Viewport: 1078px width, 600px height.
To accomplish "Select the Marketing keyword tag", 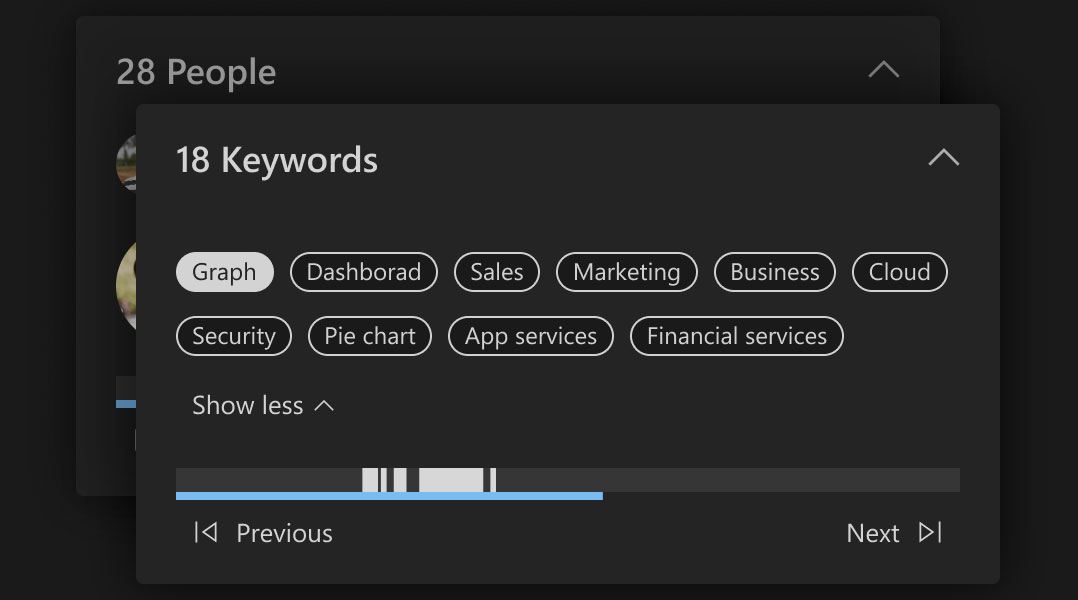I will [x=626, y=272].
